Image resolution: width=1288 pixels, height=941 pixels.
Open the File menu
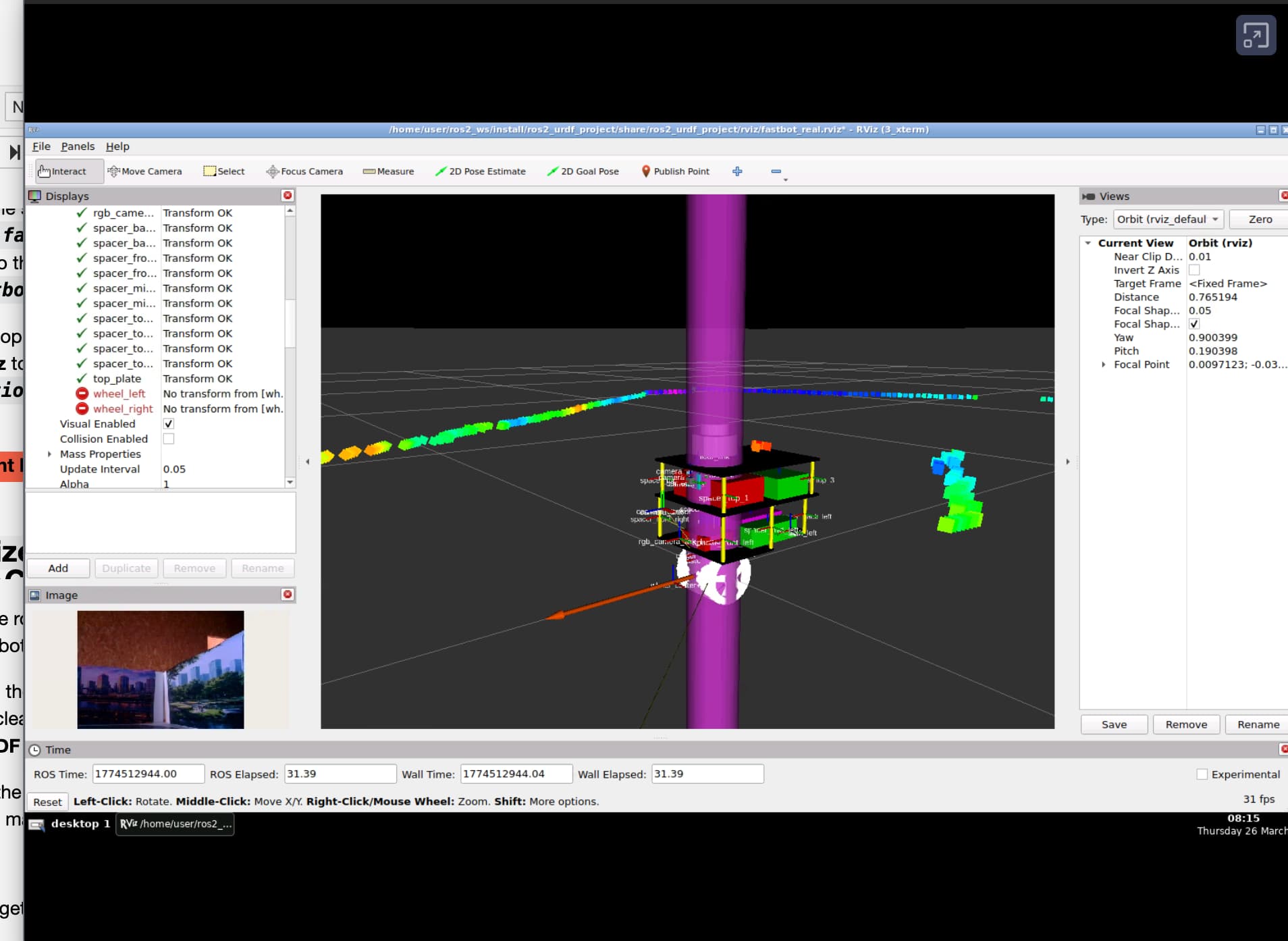[x=41, y=146]
